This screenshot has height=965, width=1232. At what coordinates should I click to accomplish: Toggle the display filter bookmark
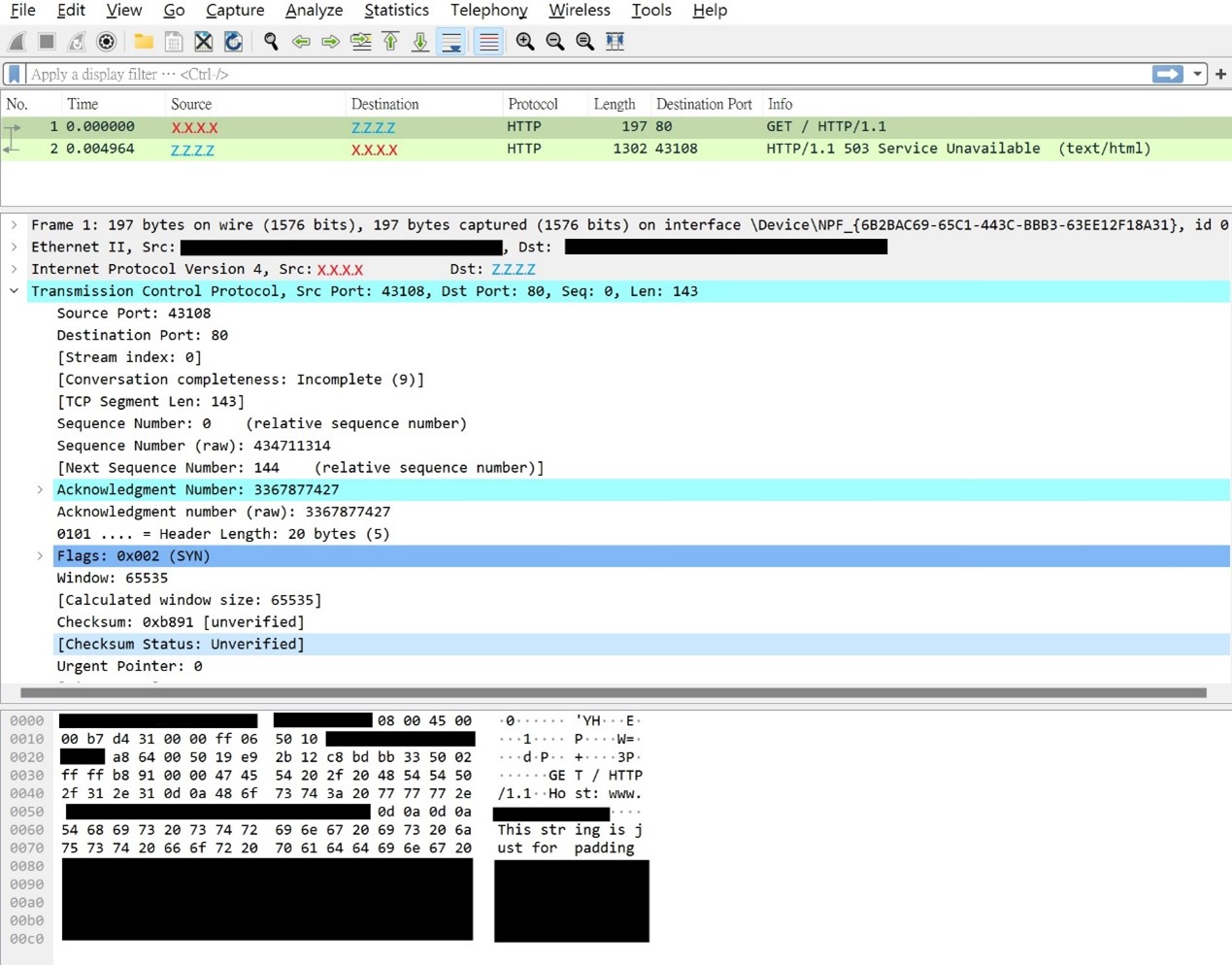tap(15, 75)
